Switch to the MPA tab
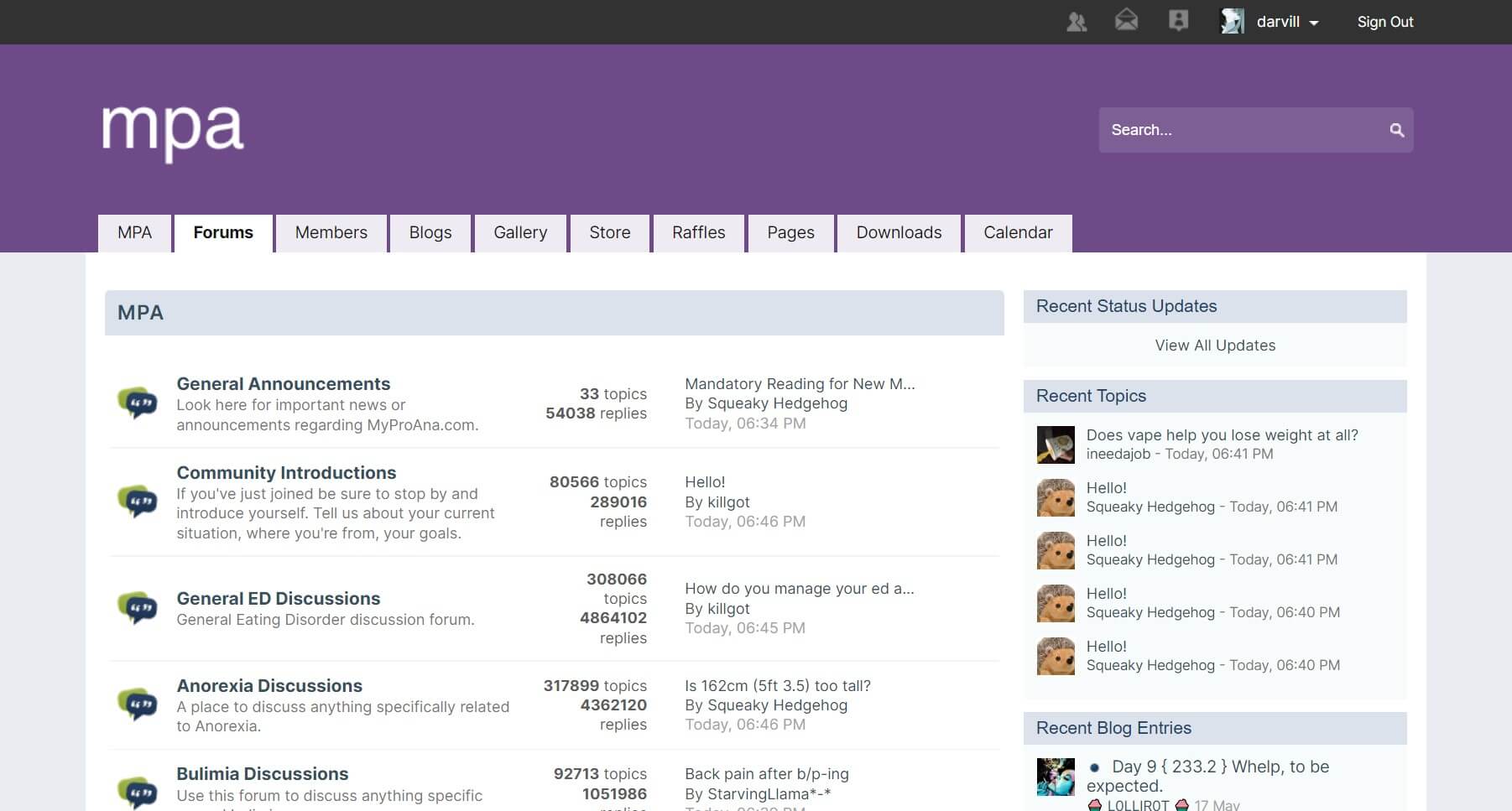The width and height of the screenshot is (1512, 811). (134, 233)
